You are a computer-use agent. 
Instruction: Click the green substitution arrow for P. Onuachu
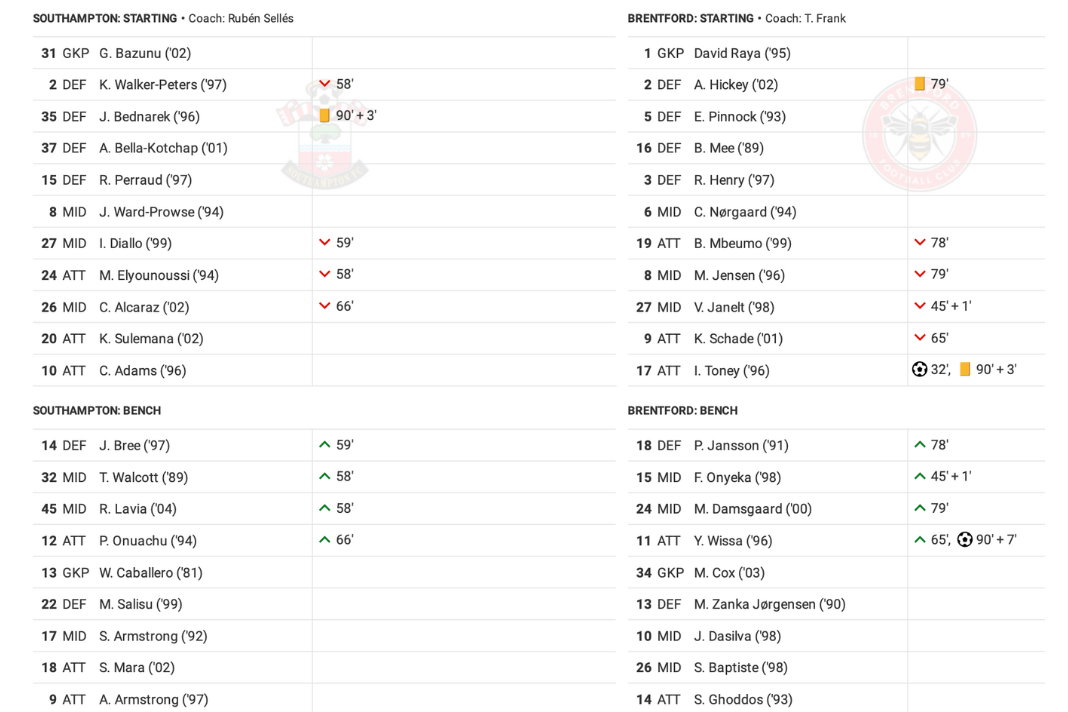coord(325,540)
